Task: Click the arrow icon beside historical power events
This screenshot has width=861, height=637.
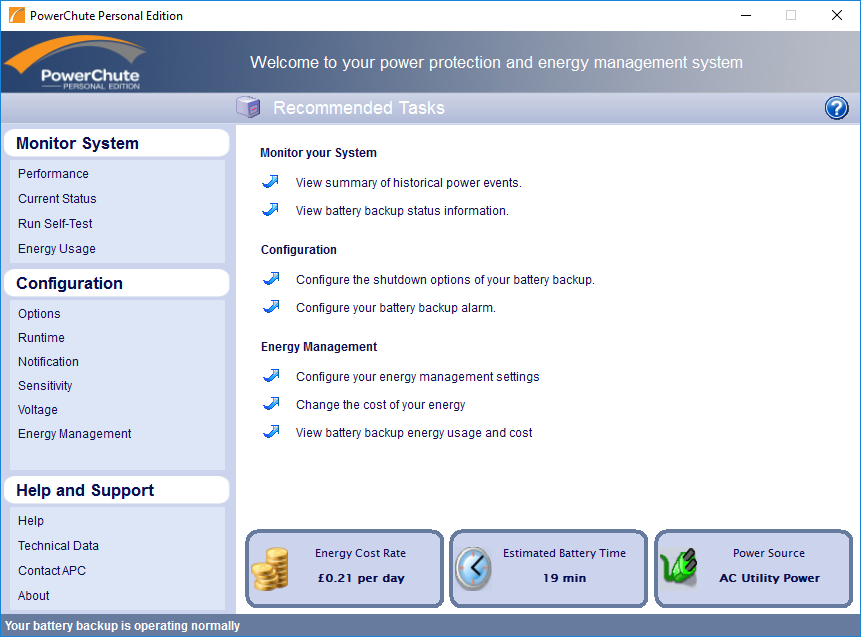Action: (x=271, y=182)
